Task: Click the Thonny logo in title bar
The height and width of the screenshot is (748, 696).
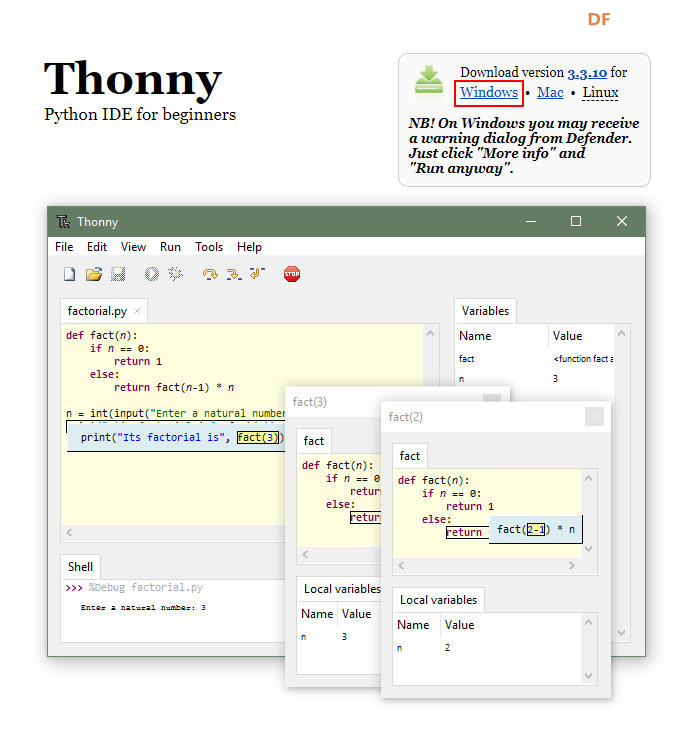Action: point(63,222)
